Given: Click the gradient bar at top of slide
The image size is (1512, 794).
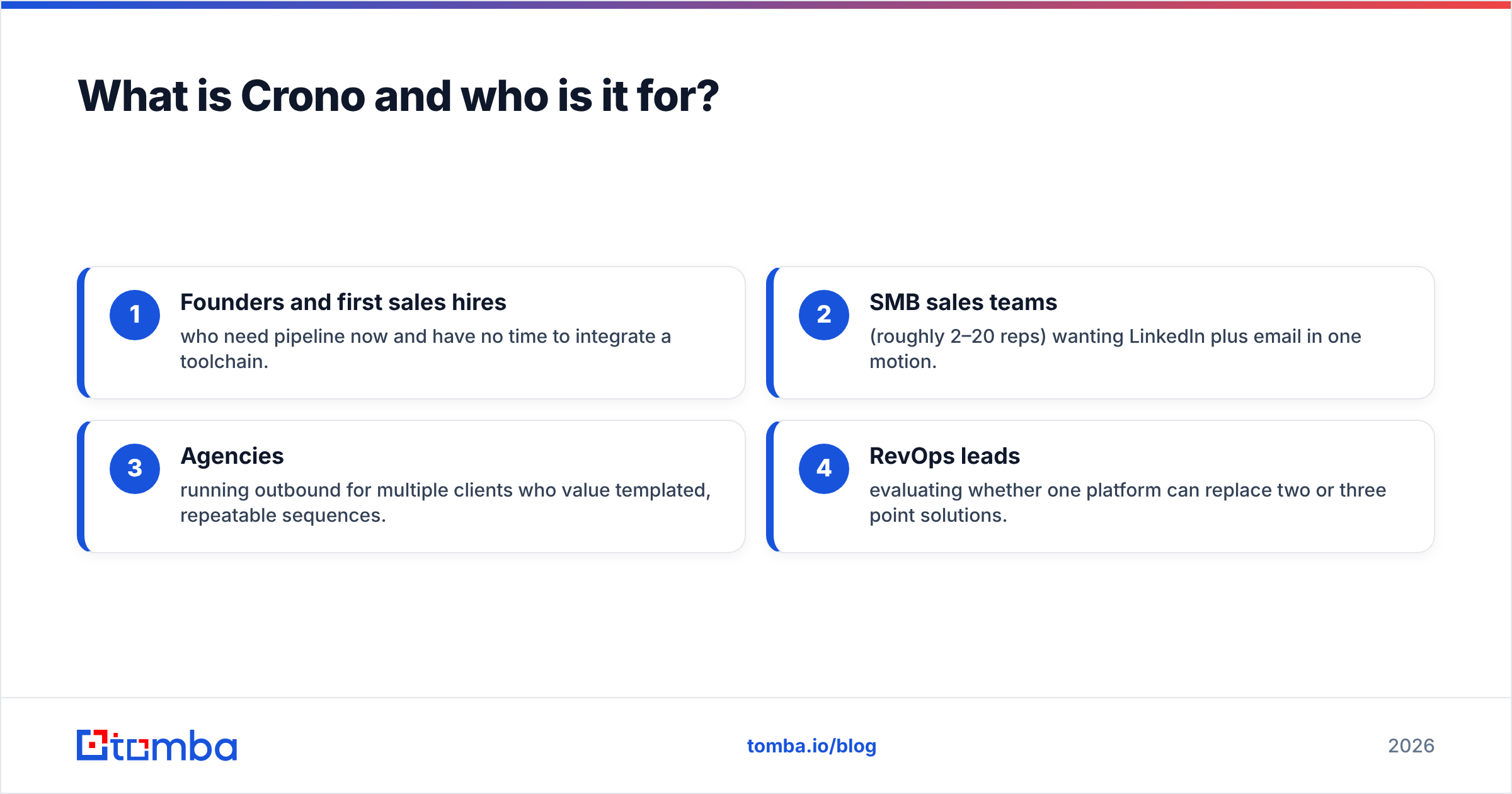Looking at the screenshot, I should (756, 4).
